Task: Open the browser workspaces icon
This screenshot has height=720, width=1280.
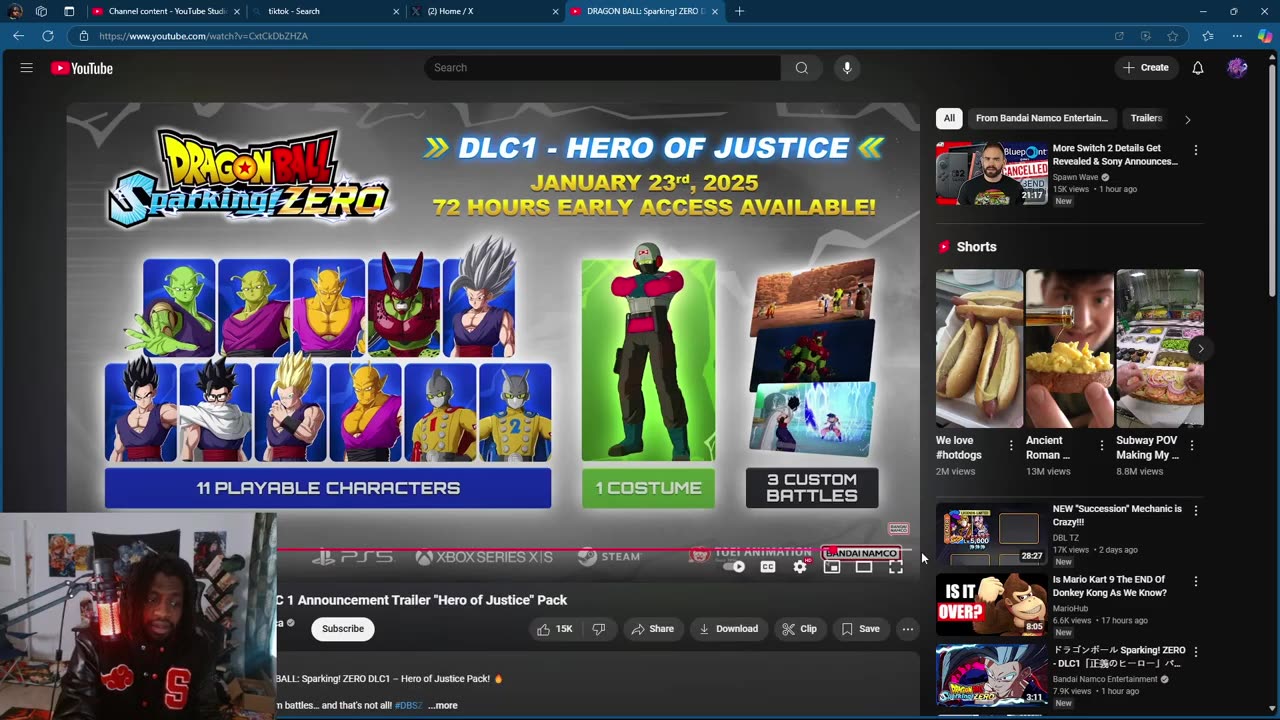Action: [41, 11]
